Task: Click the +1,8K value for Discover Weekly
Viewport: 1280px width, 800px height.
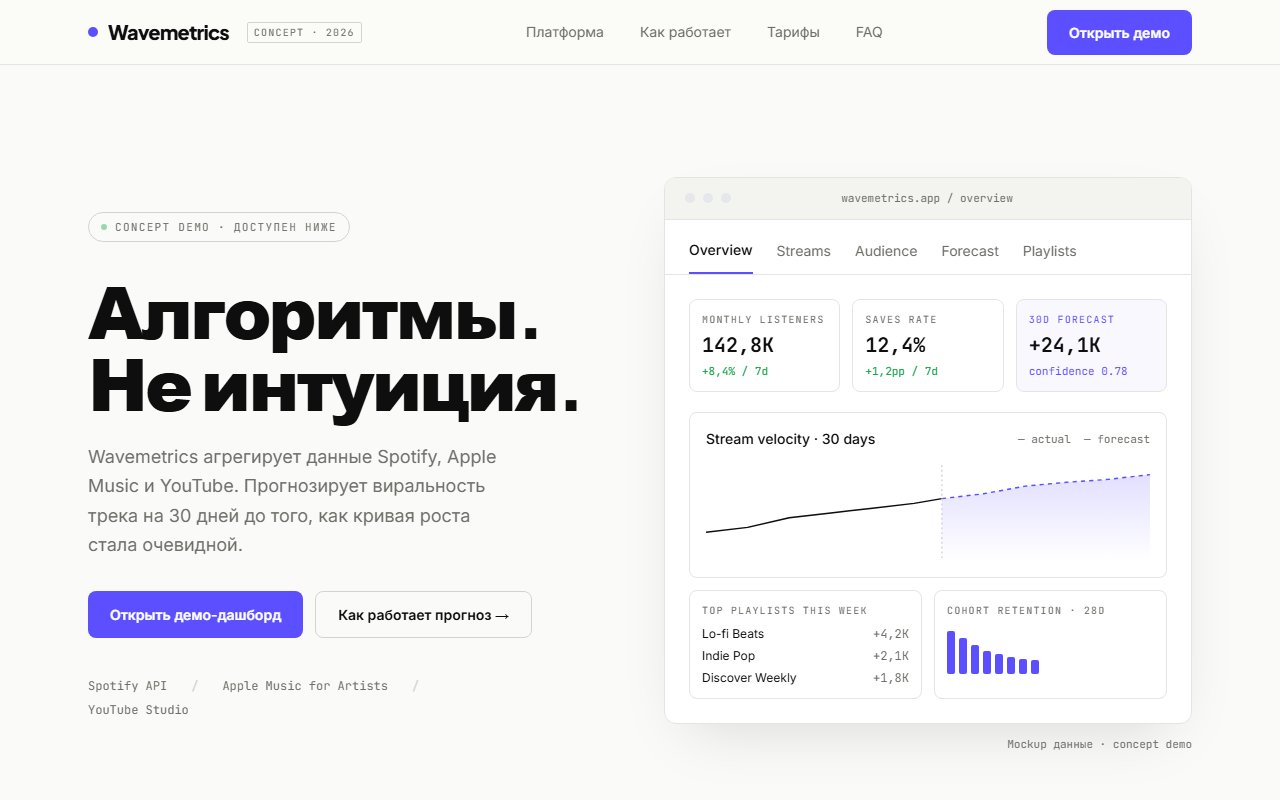Action: pos(891,678)
